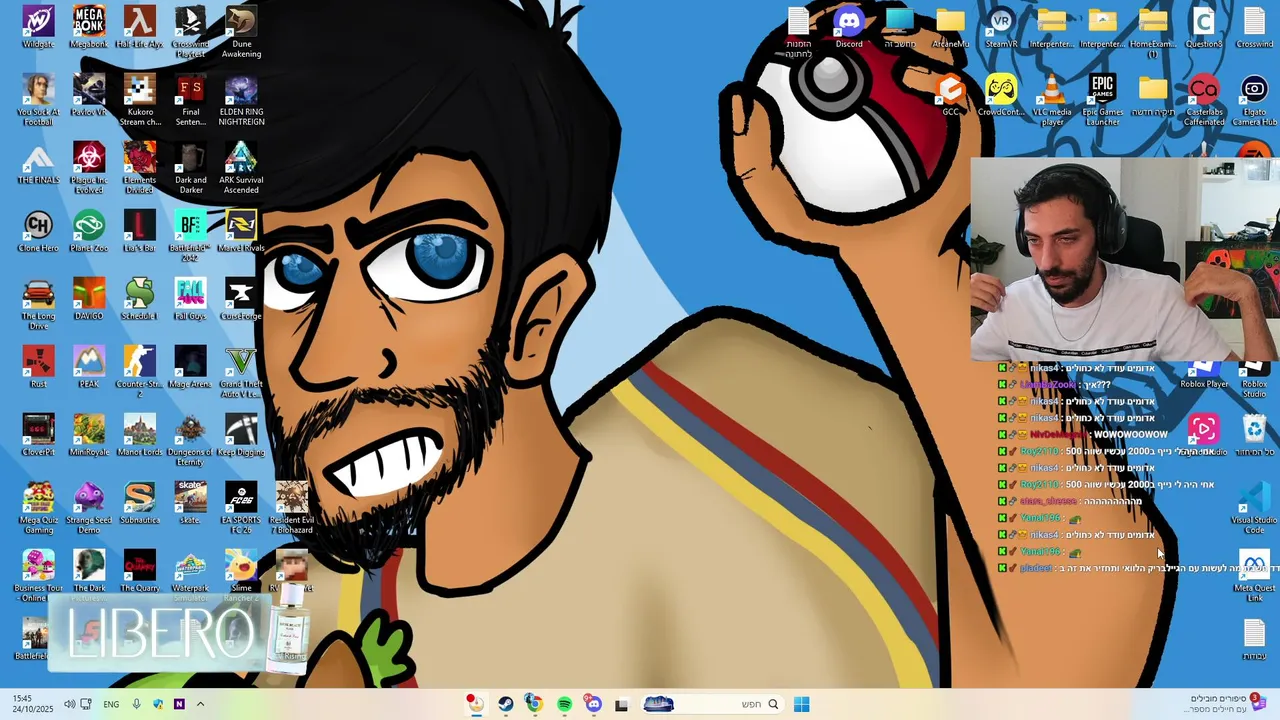The height and width of the screenshot is (720, 1280).
Task: Select the Subnautica shortcut
Action: [x=140, y=503]
